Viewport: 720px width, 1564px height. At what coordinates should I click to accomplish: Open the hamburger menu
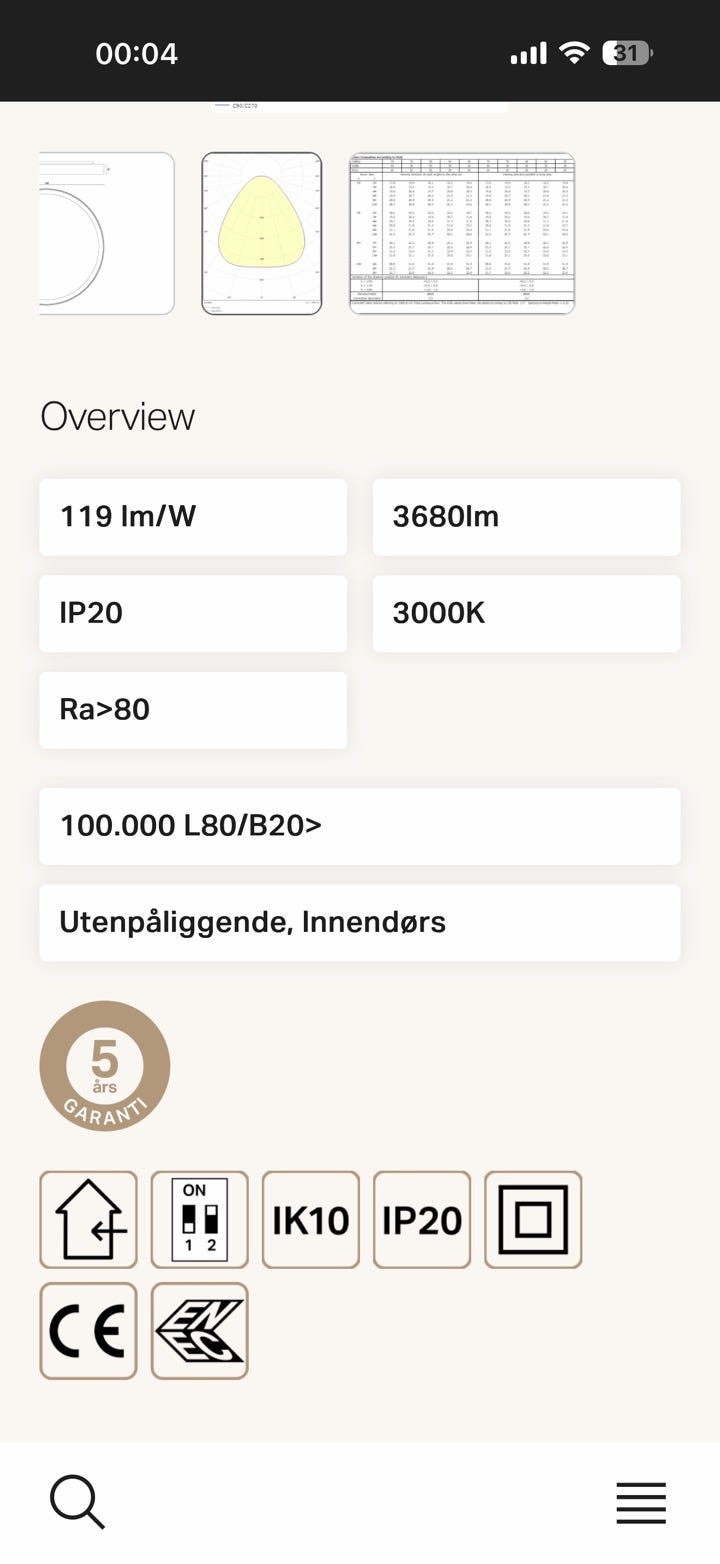(641, 1503)
